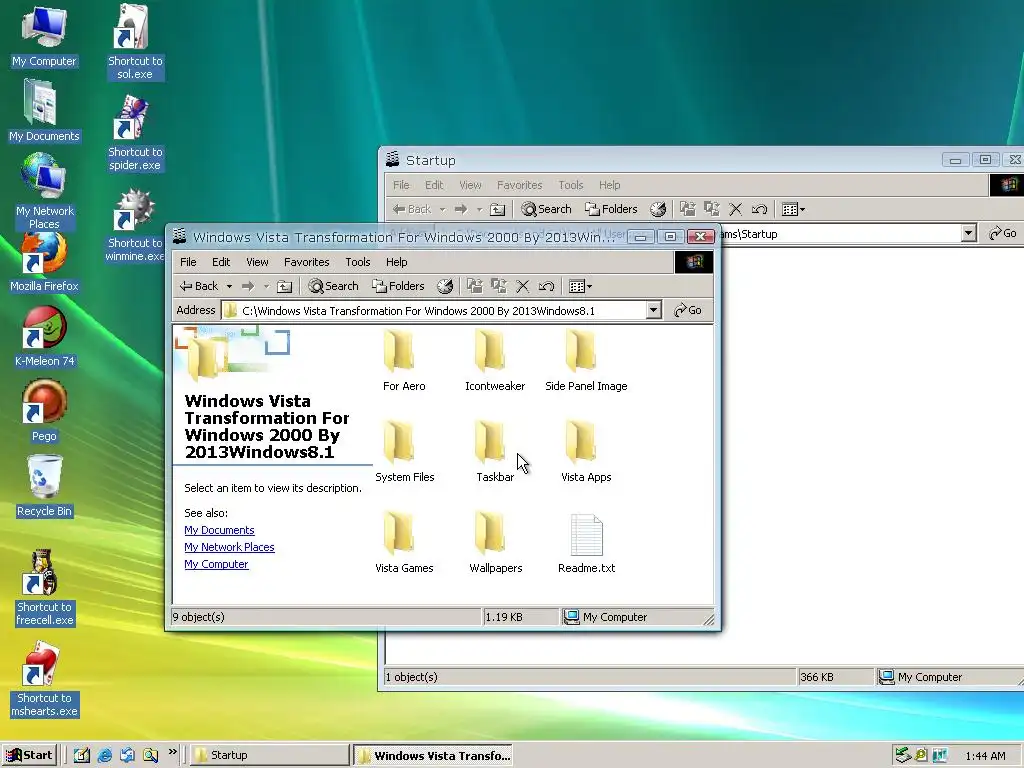Click the Move To icon in front window
1024x768 pixels.
pyautogui.click(x=475, y=286)
